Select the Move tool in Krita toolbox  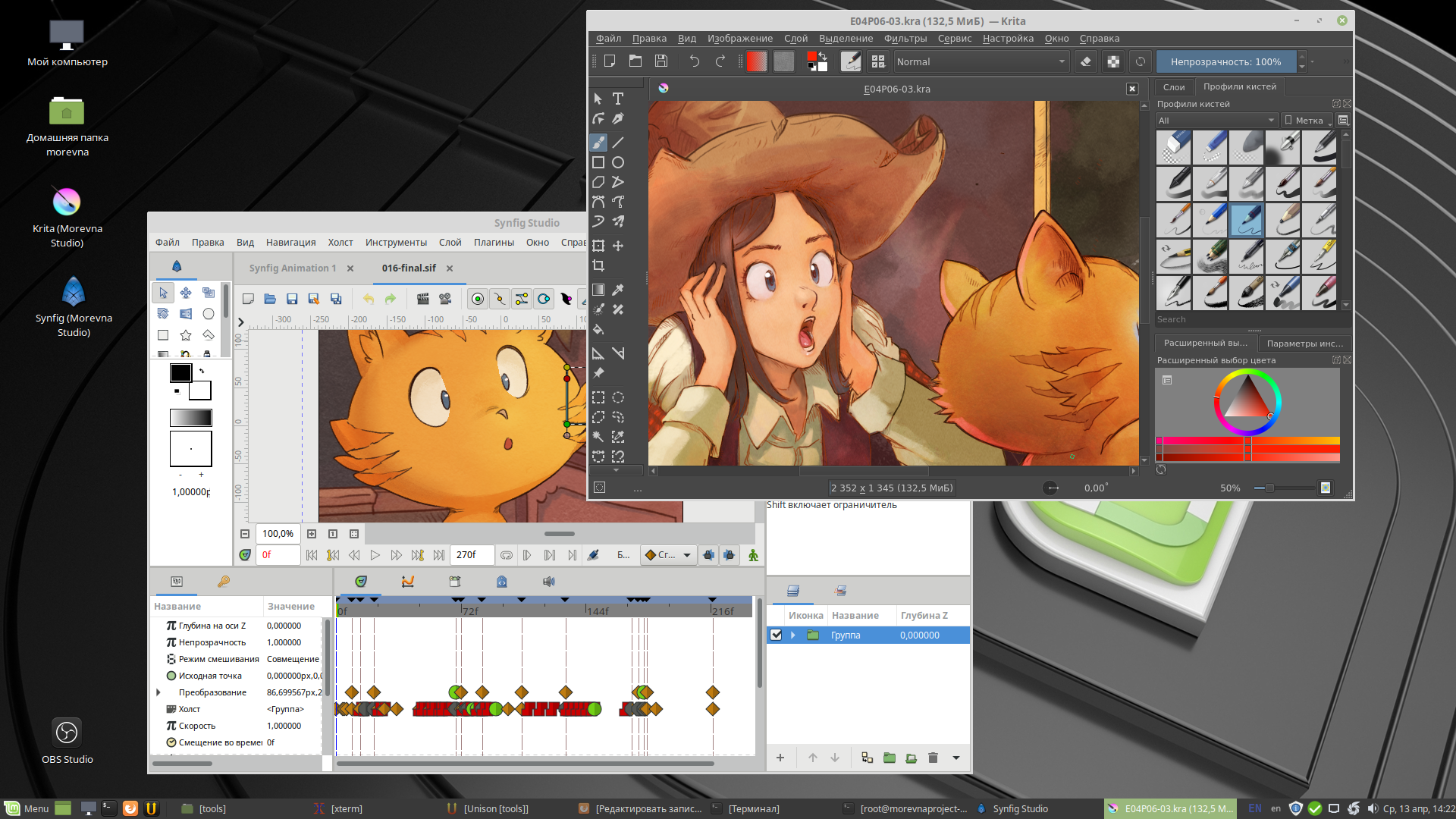[x=618, y=246]
